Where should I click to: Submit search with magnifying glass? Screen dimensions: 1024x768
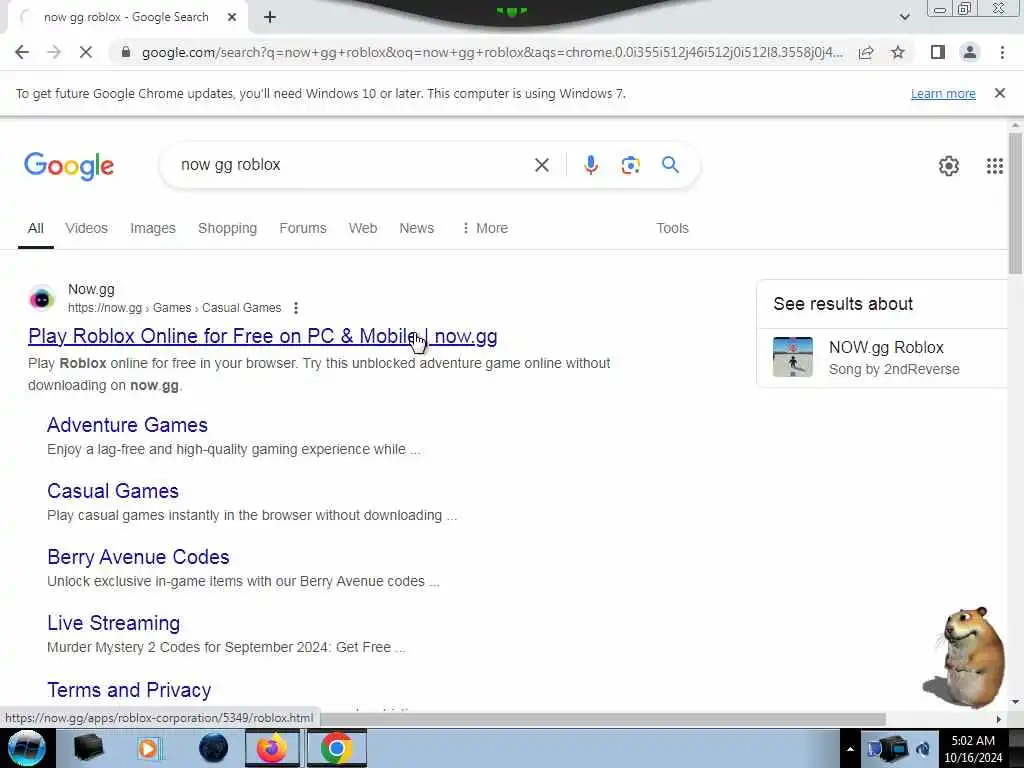670,165
